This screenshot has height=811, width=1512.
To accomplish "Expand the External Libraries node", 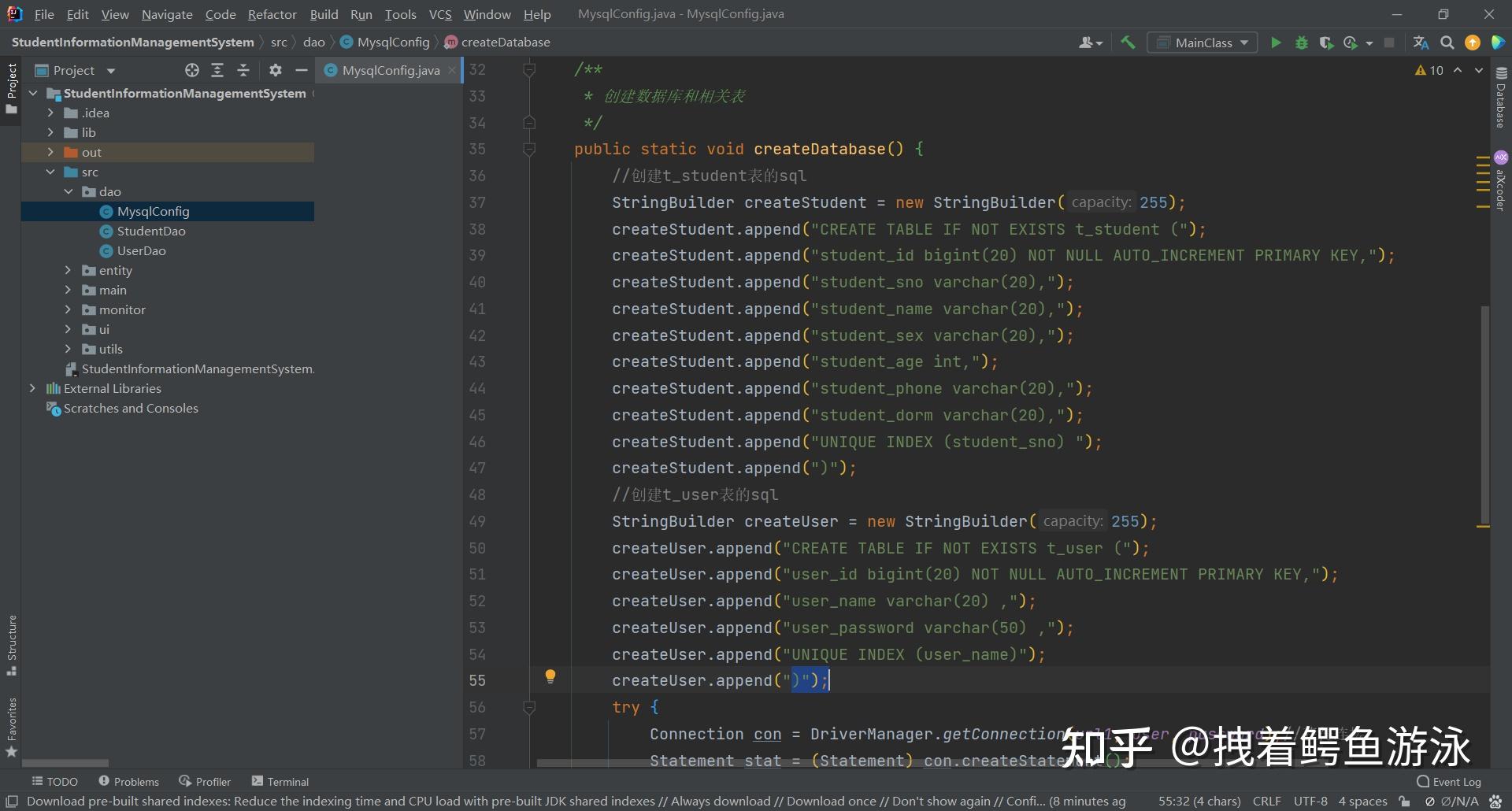I will pyautogui.click(x=32, y=388).
